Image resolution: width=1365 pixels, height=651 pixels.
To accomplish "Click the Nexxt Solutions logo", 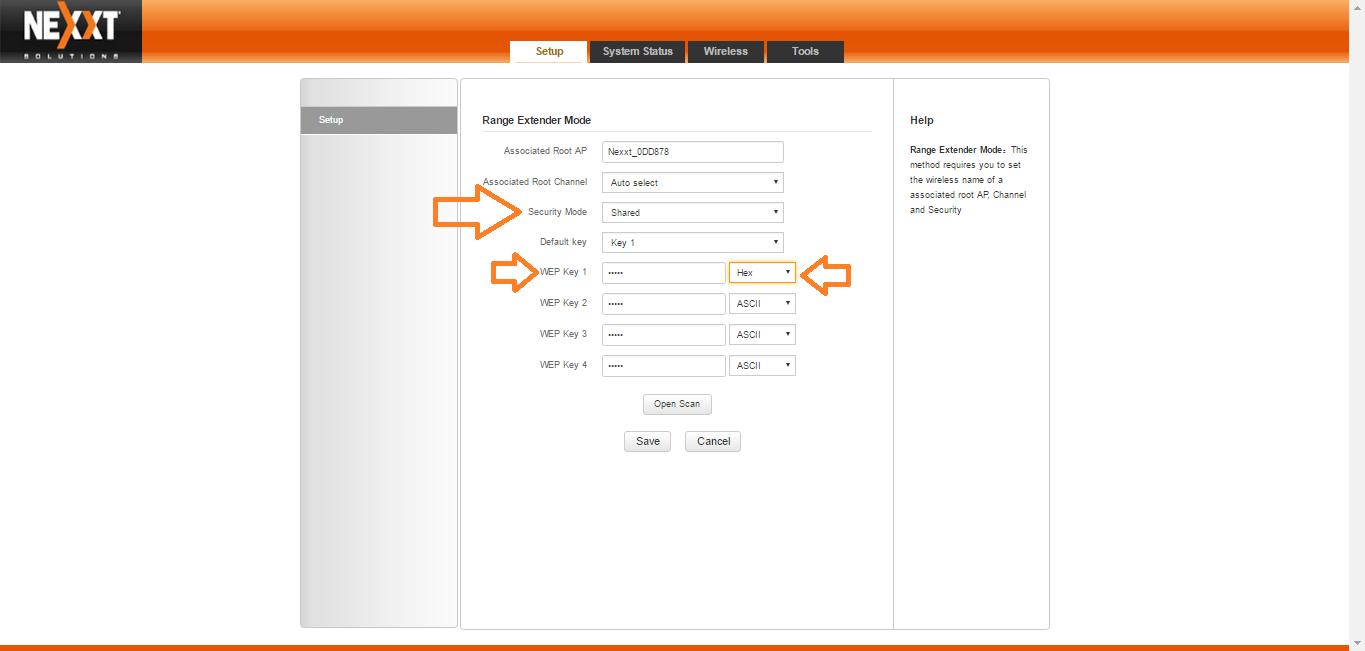I will [x=71, y=31].
